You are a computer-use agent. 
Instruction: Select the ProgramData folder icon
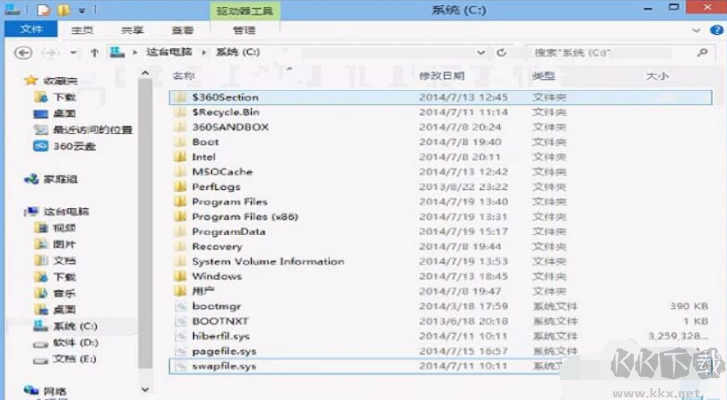[x=180, y=231]
